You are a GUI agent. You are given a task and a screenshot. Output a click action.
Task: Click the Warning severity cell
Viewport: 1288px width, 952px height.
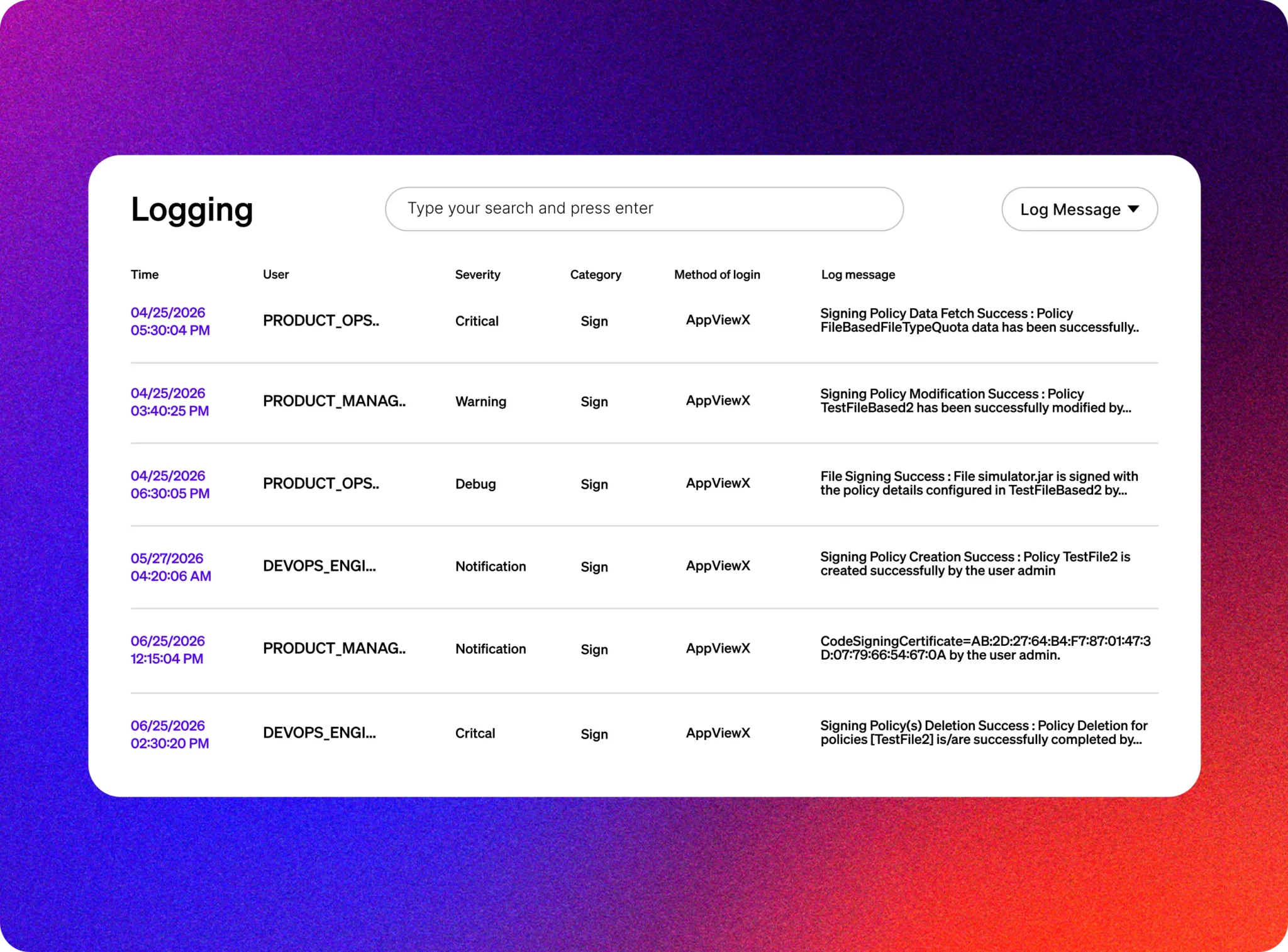tap(481, 402)
